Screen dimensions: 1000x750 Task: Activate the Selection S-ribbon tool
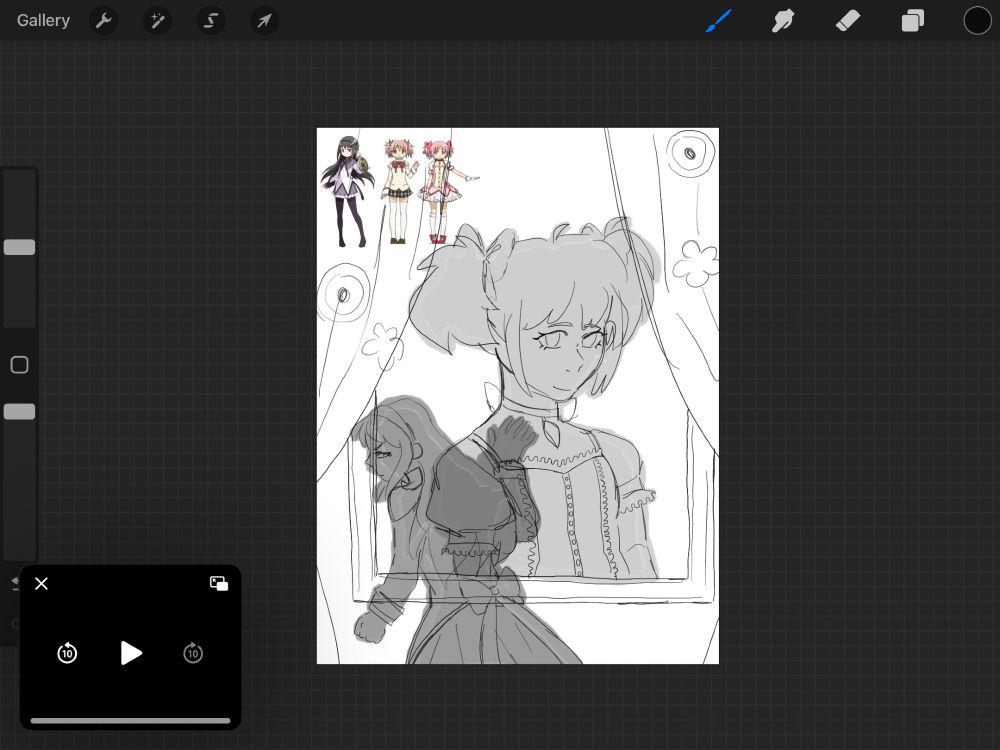coord(210,21)
